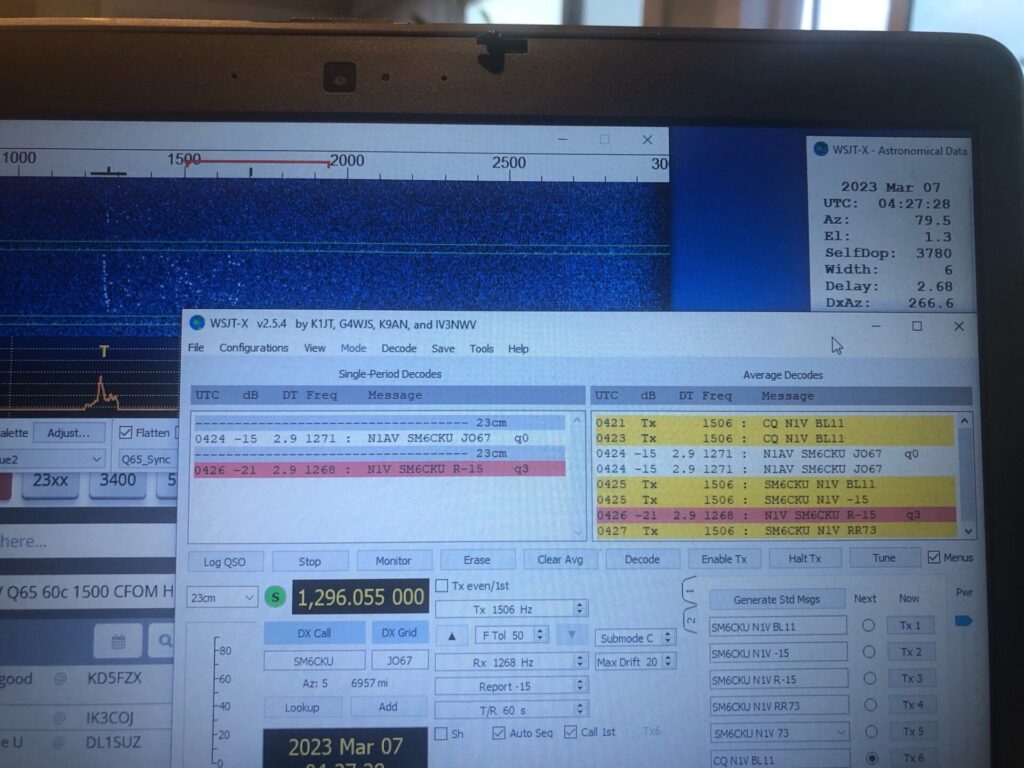Click the DX Grid field containing JO67
Image resolution: width=1024 pixels, height=768 pixels.
400,660
